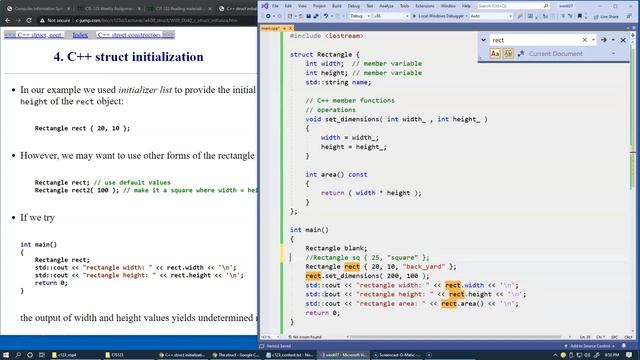Open the Screencast-O-Matic taskbar item

[397, 355]
